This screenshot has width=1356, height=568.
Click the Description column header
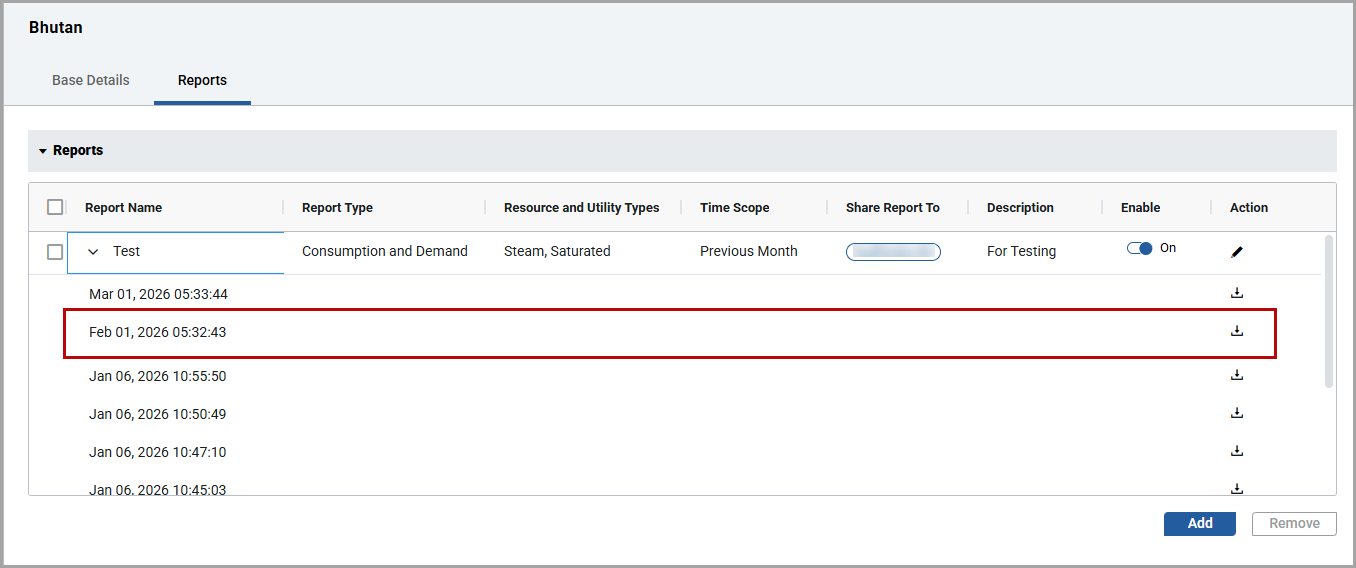point(1020,208)
